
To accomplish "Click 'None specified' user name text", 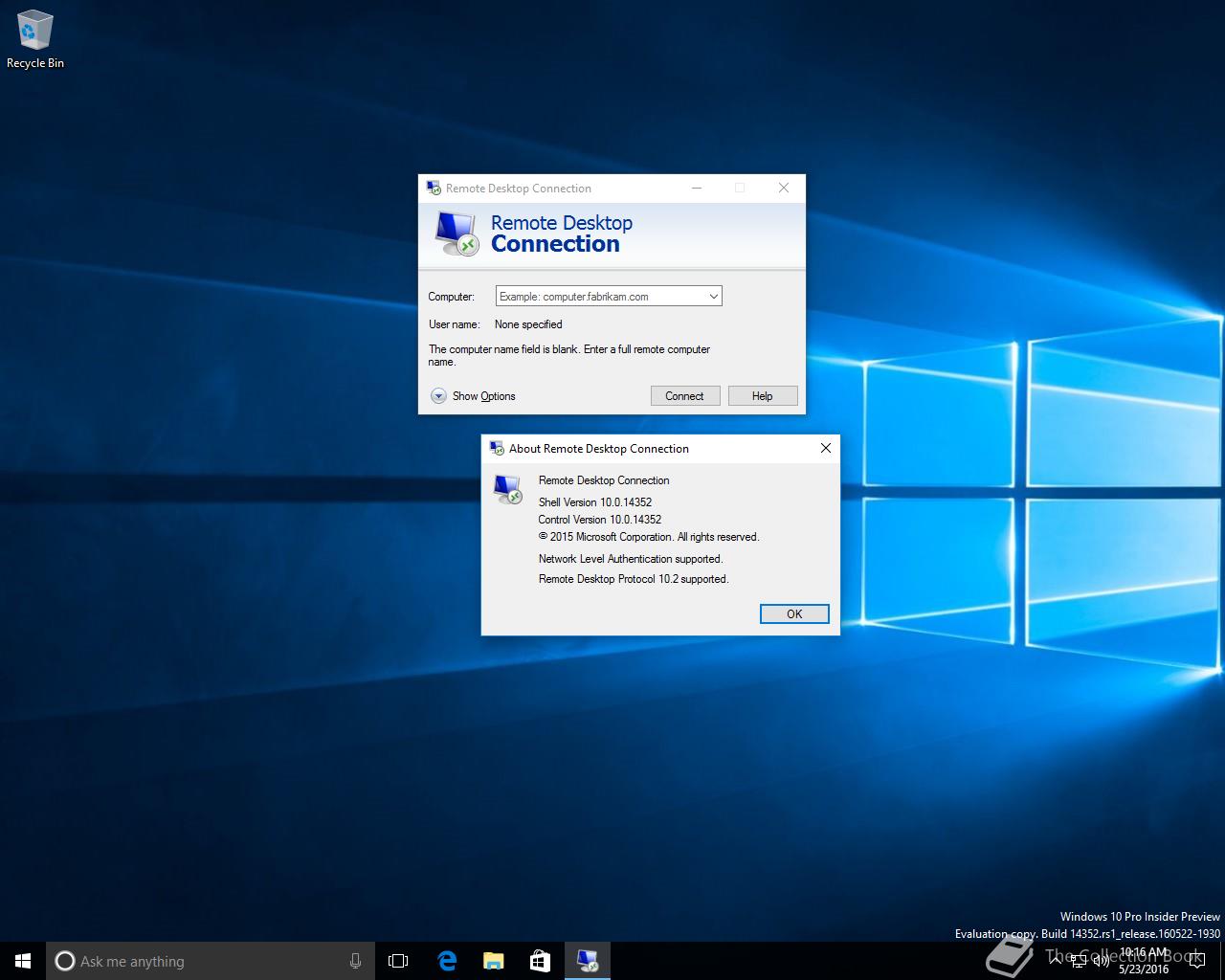I will pyautogui.click(x=528, y=324).
